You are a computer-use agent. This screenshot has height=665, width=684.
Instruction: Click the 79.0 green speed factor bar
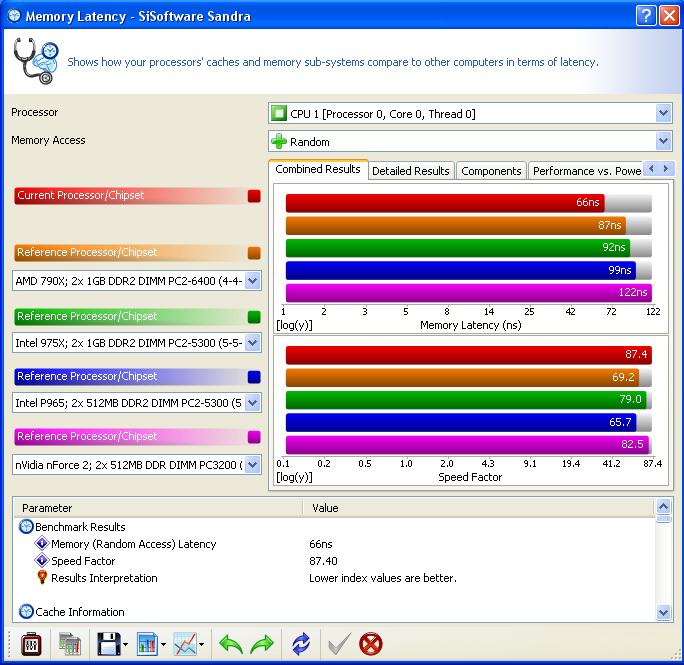tap(466, 400)
